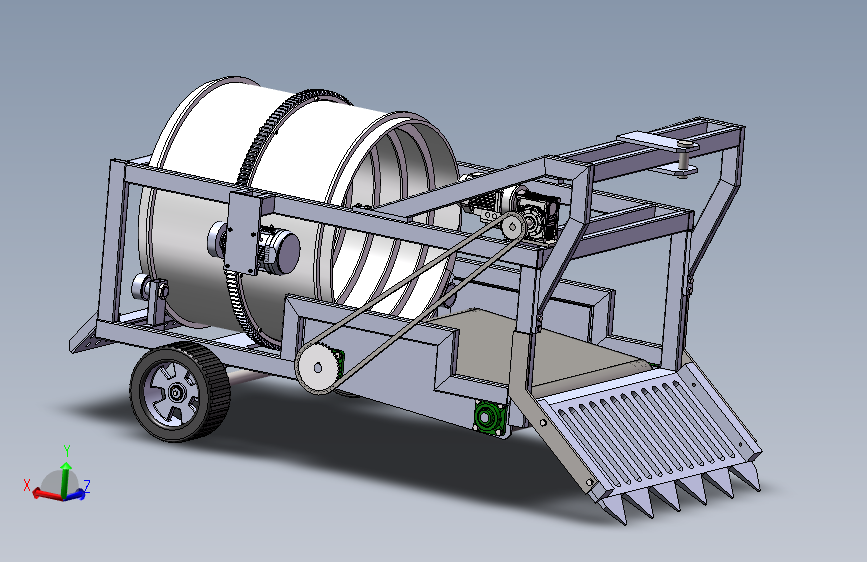Select the small upper belt pulley
Image resolution: width=867 pixels, height=562 pixels.
point(513,226)
